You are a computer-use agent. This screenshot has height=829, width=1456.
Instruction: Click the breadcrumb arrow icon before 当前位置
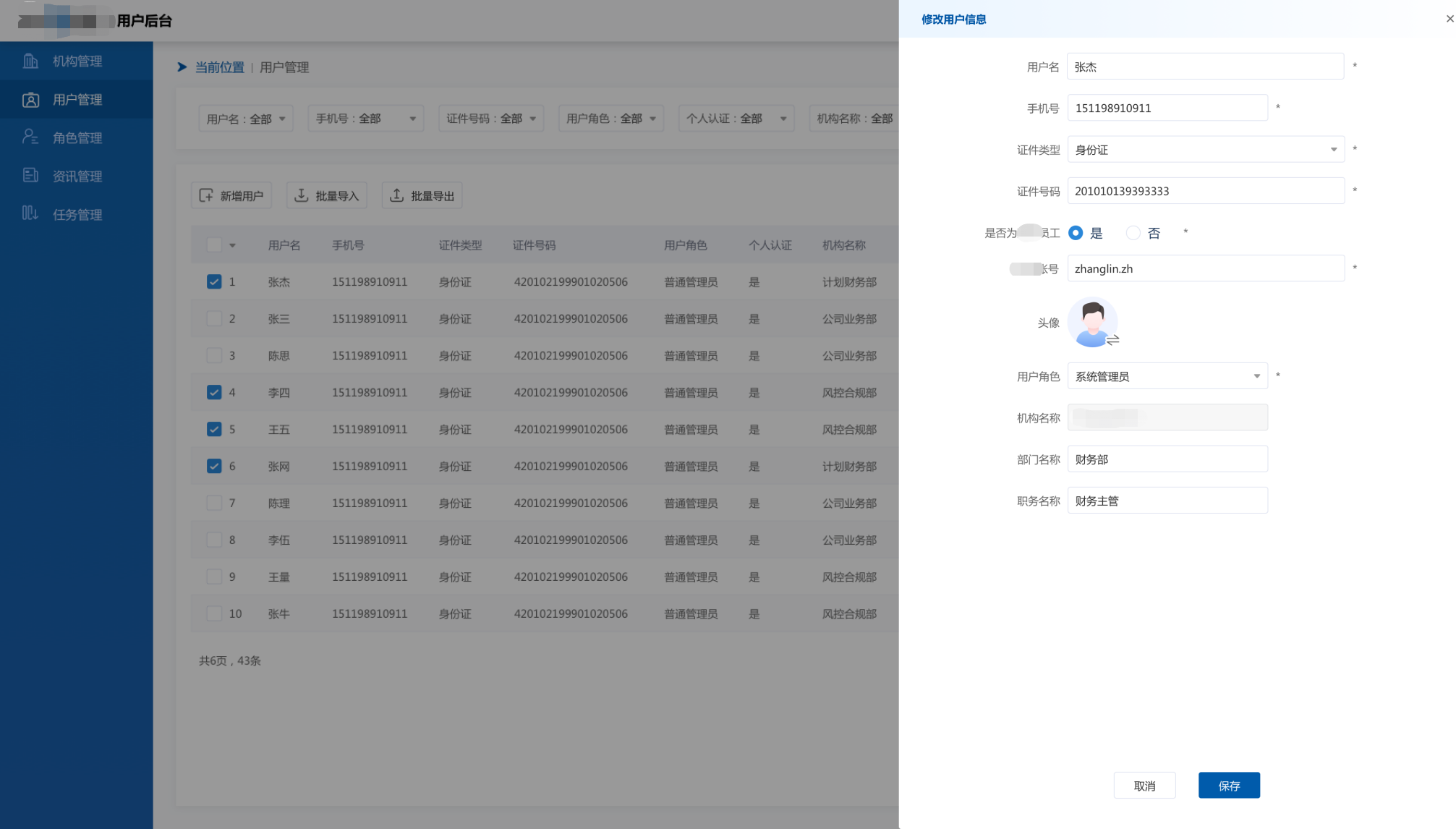coord(182,67)
